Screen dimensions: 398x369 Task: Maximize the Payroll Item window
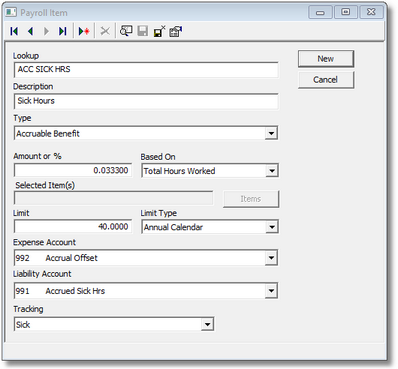point(346,12)
